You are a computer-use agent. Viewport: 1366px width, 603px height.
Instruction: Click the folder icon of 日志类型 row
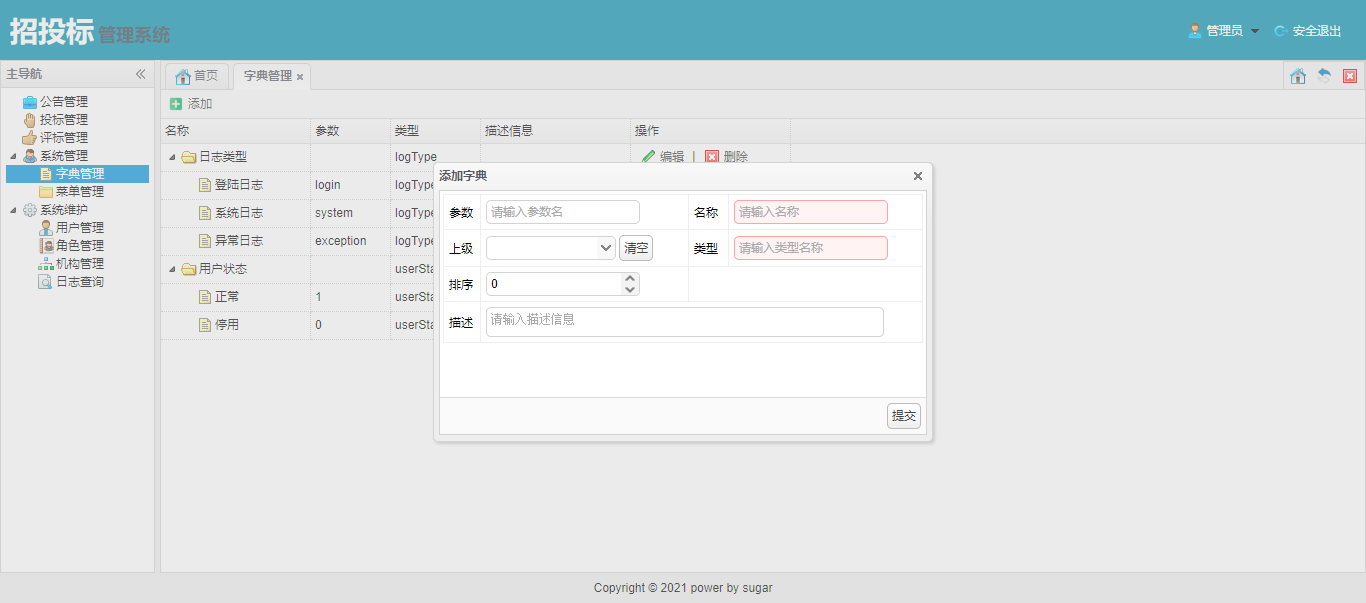[188, 157]
